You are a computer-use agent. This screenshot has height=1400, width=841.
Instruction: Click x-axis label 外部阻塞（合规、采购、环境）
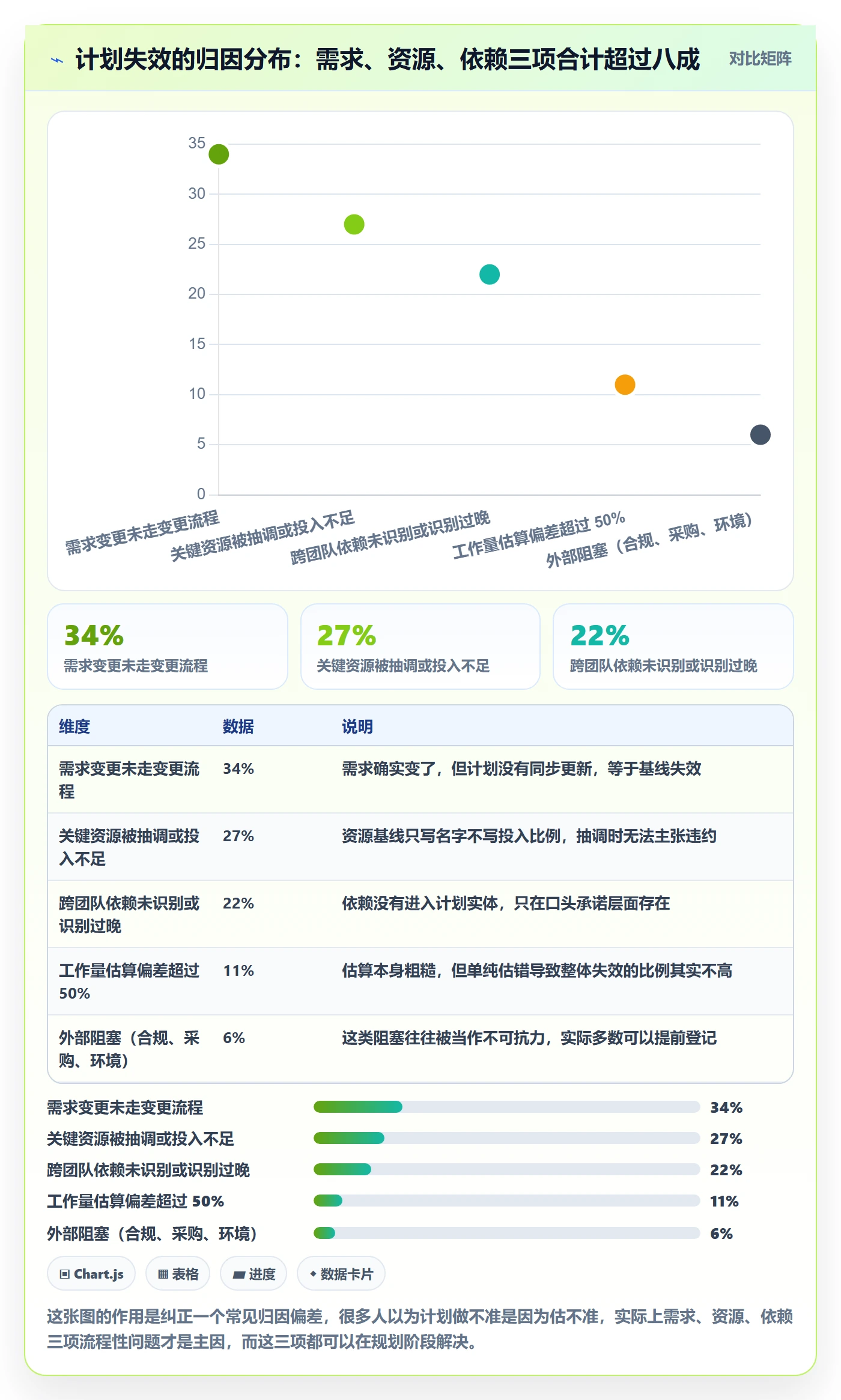point(649,540)
